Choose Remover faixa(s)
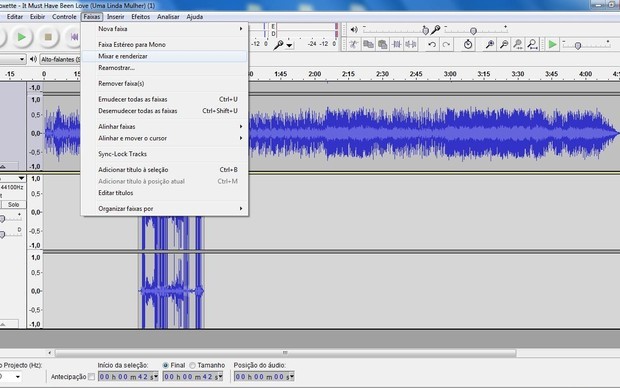 coord(164,83)
